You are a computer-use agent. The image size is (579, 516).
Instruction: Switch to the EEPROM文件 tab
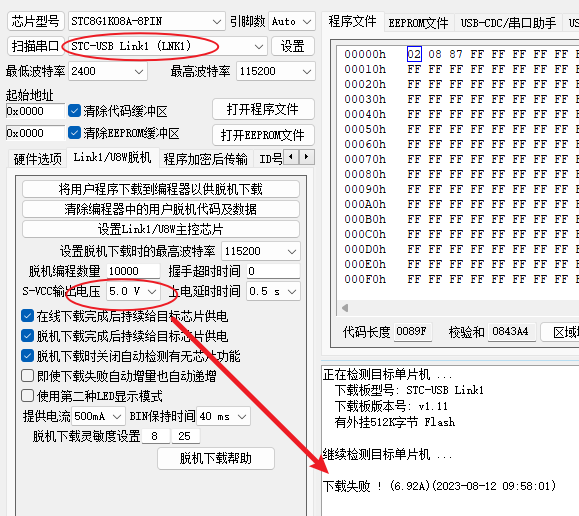(x=418, y=23)
